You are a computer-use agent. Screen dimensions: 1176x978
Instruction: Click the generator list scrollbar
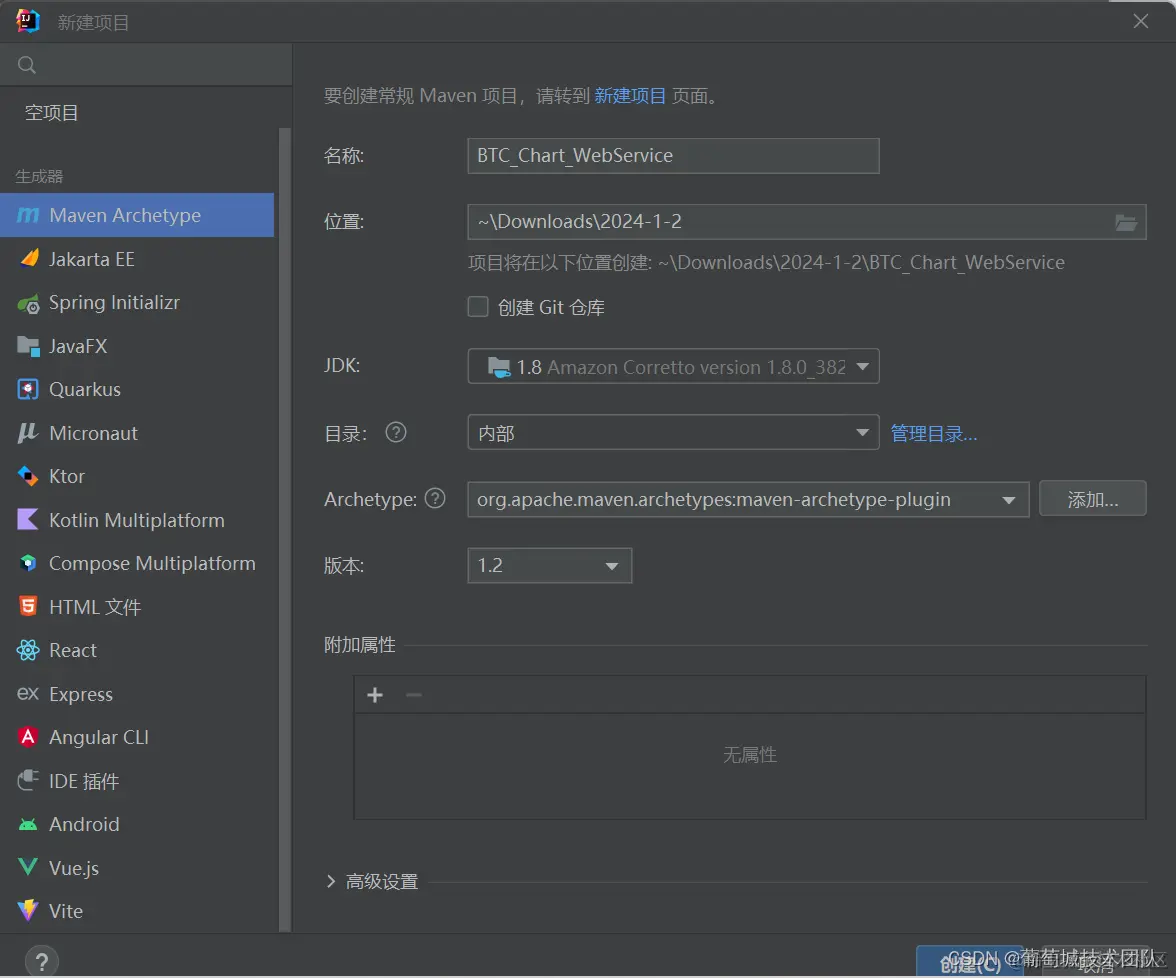click(x=284, y=530)
